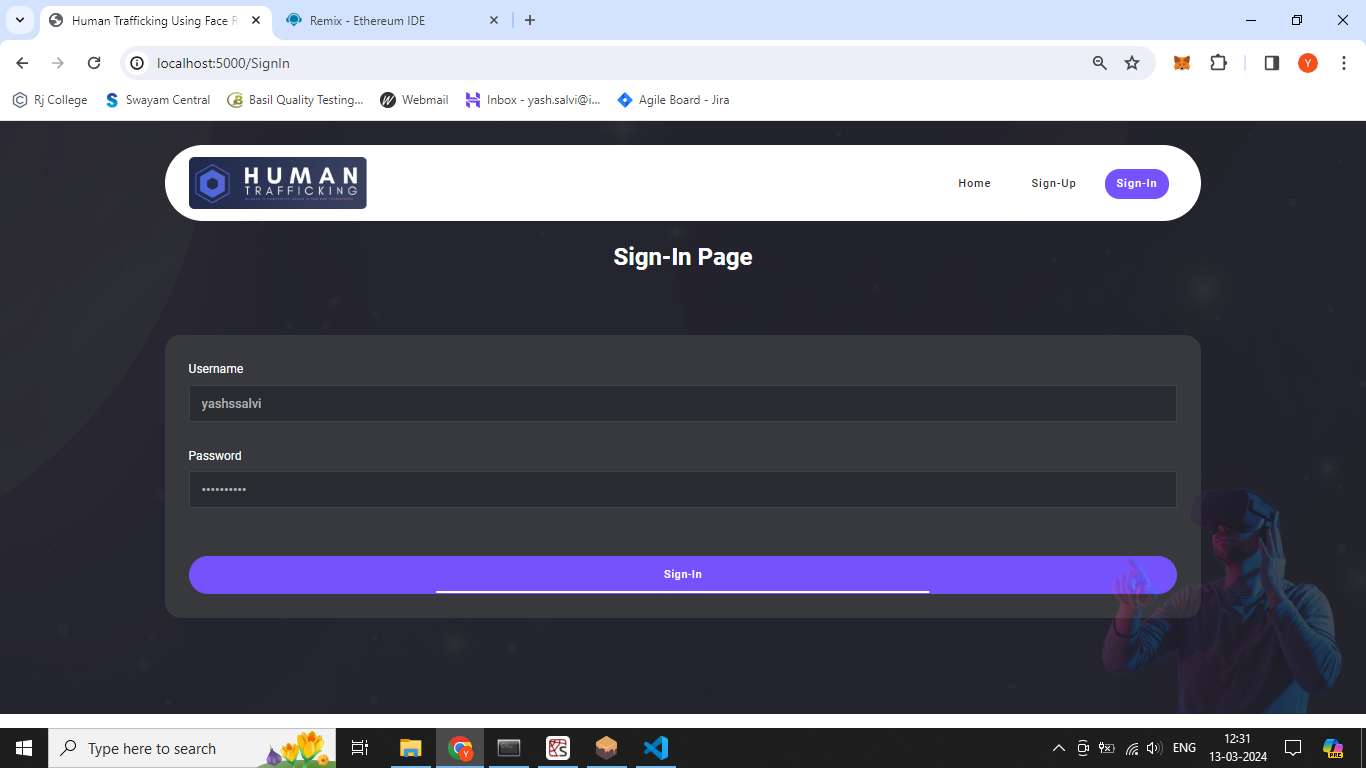The image size is (1366, 768).
Task: Open File Explorer from the taskbar
Action: pyautogui.click(x=411, y=748)
